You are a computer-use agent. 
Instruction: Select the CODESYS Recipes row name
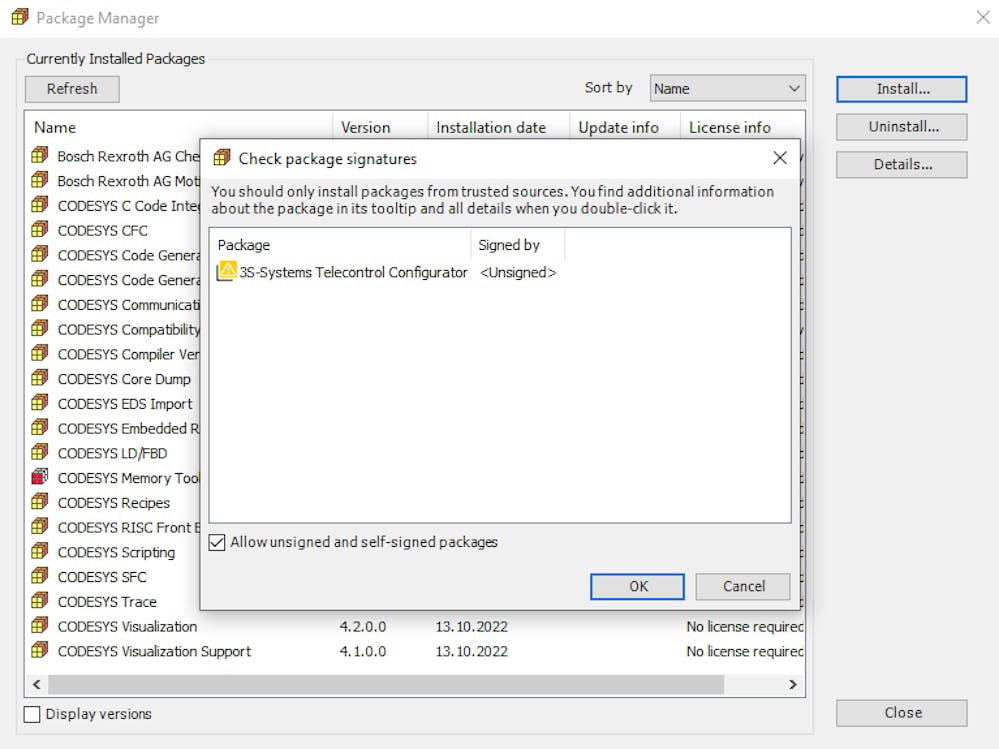pyautogui.click(x=113, y=503)
